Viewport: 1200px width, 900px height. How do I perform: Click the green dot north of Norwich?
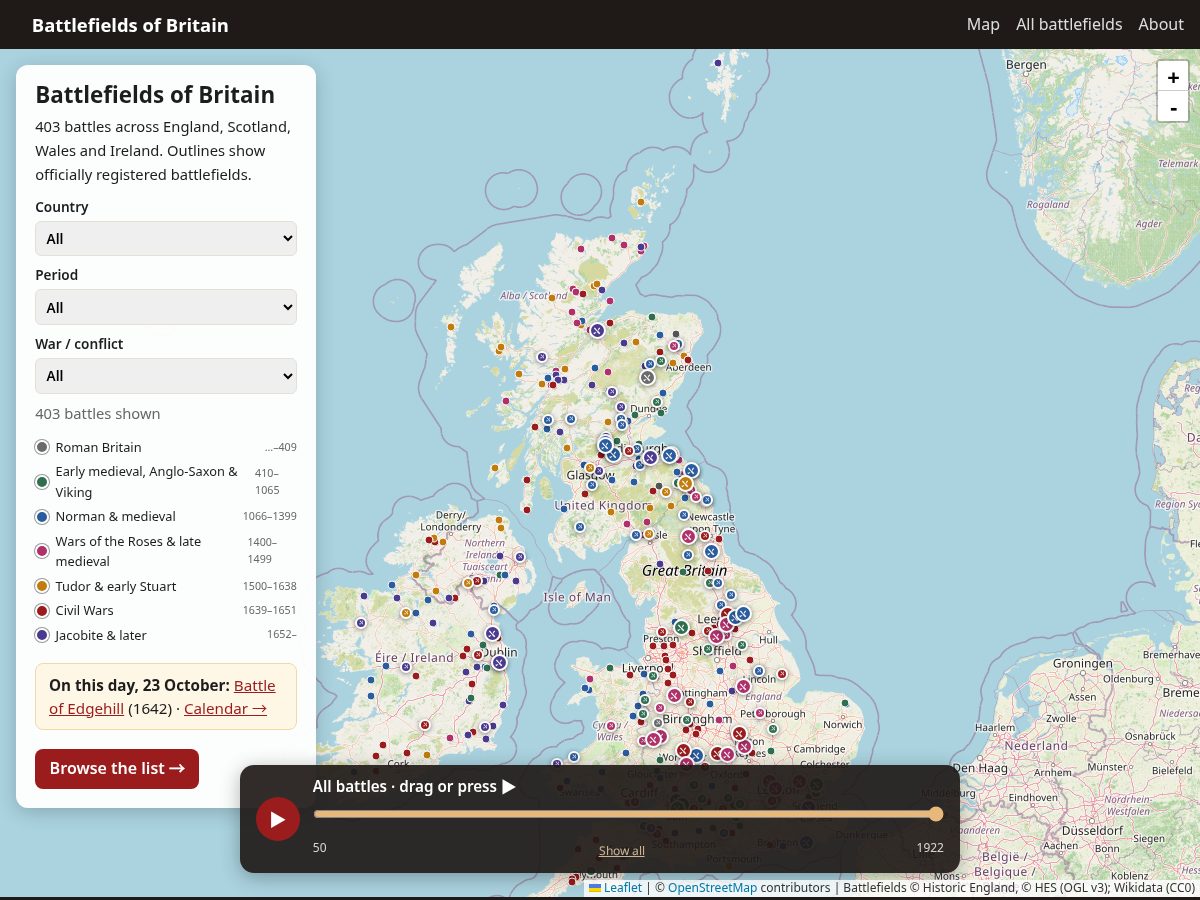pos(845,702)
